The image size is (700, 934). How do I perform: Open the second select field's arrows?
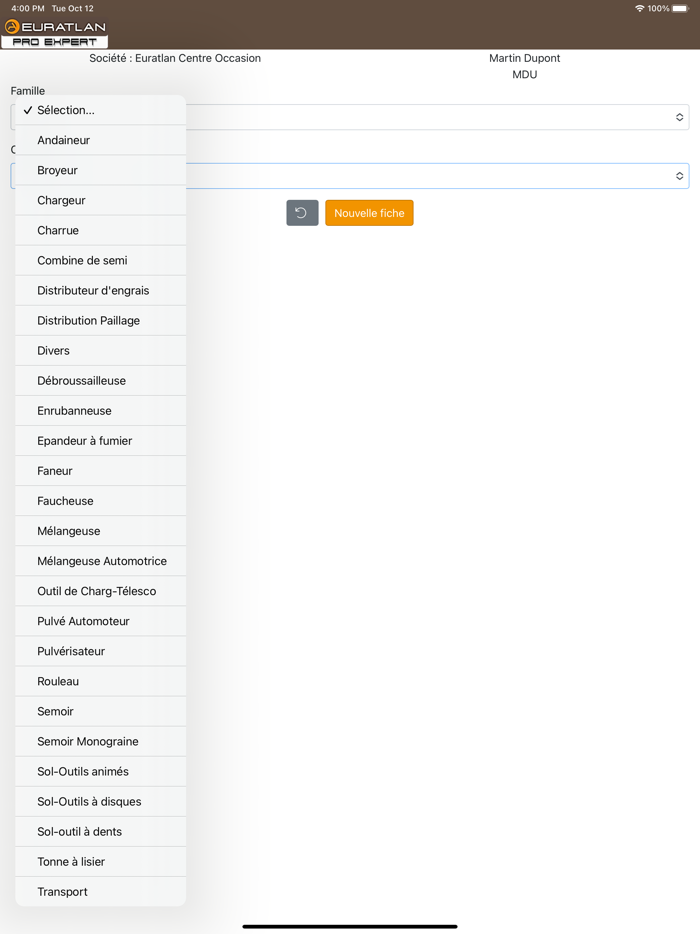679,176
